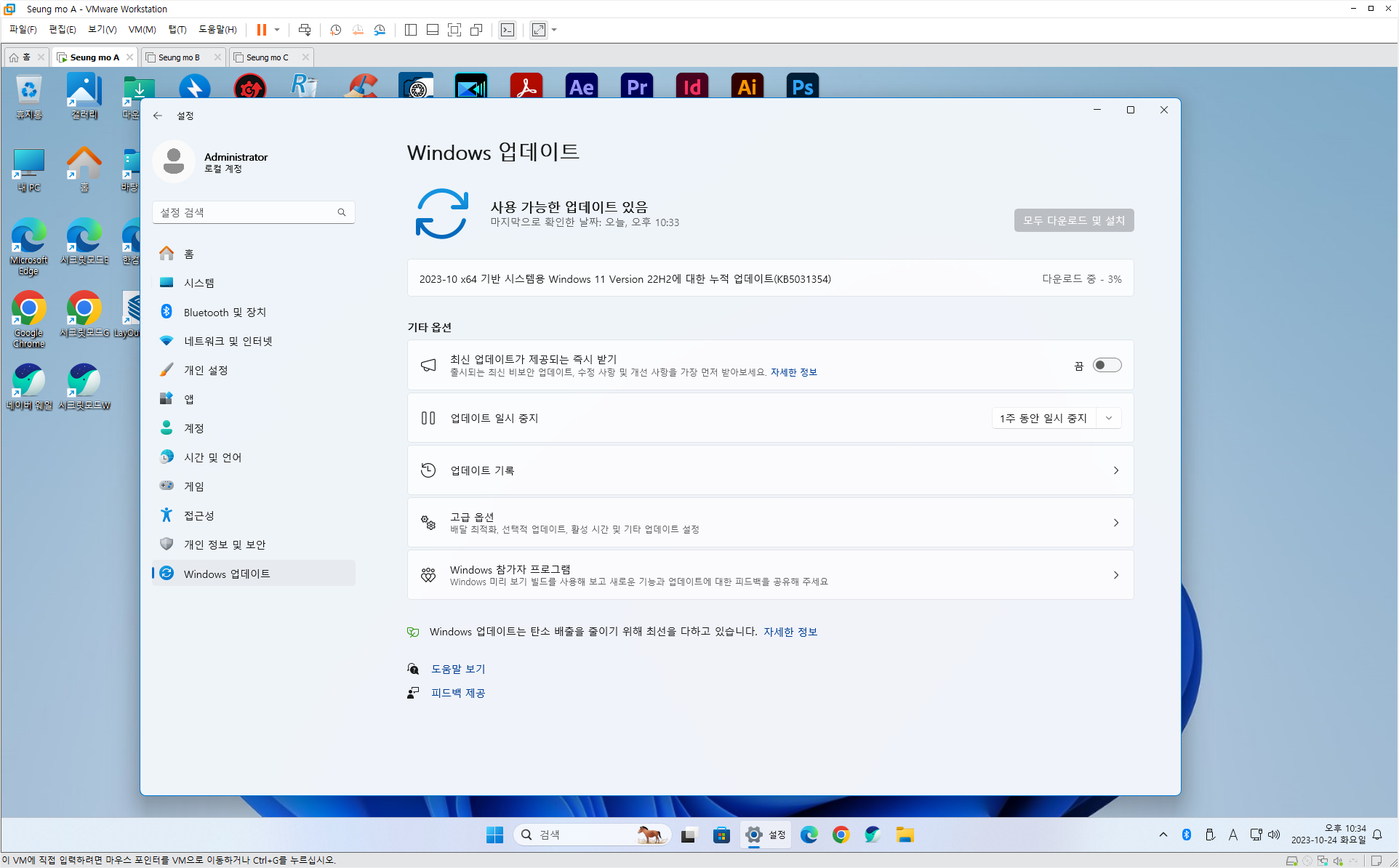Image resolution: width=1399 pixels, height=868 pixels.
Task: Expand the suspend button dropdown arrow
Action: tap(277, 30)
